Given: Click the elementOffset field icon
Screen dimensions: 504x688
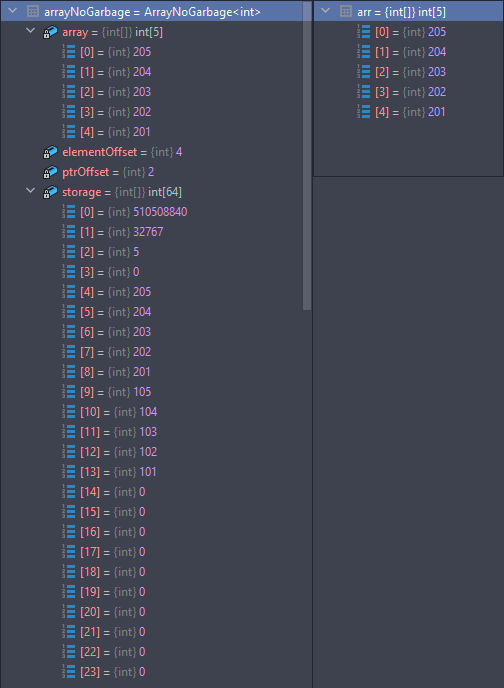Looking at the screenshot, I should (x=50, y=152).
